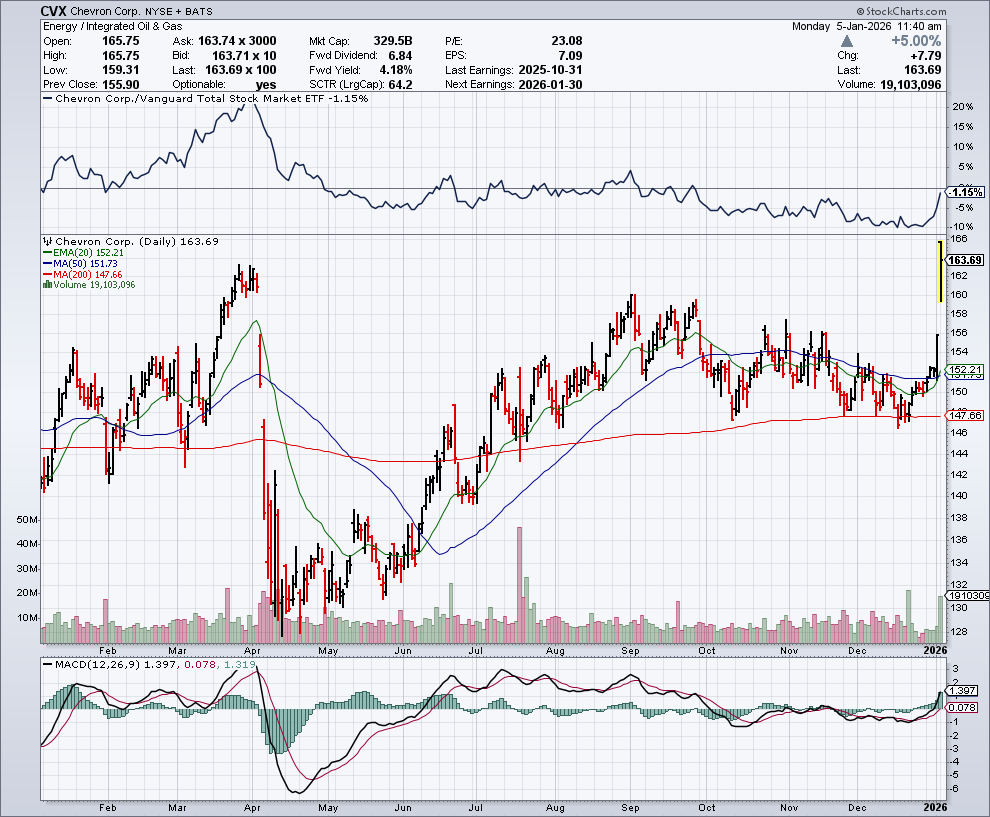Click the black MACD legend line marker
The width and height of the screenshot is (990, 817).
point(48,664)
